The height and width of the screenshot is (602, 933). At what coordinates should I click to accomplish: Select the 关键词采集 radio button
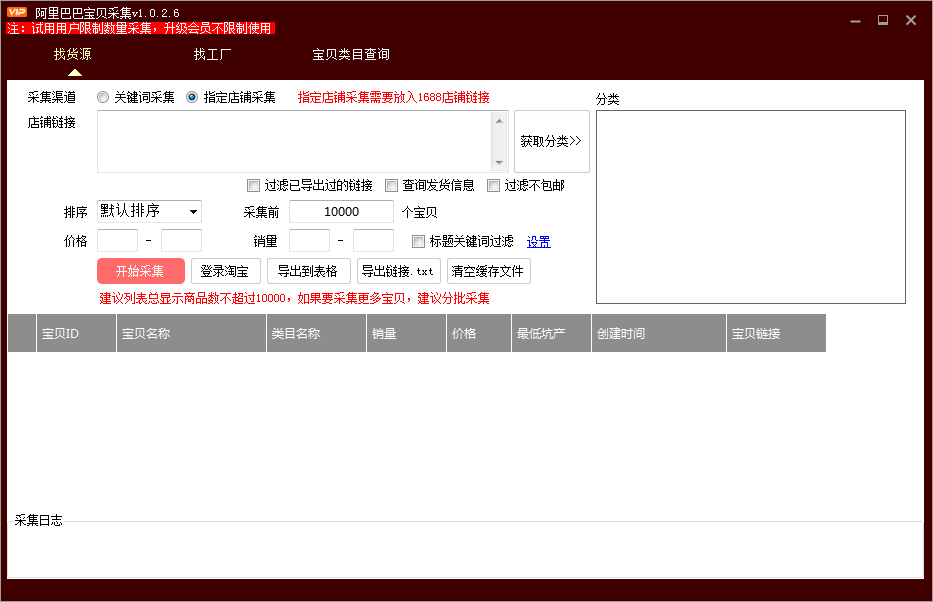(103, 97)
